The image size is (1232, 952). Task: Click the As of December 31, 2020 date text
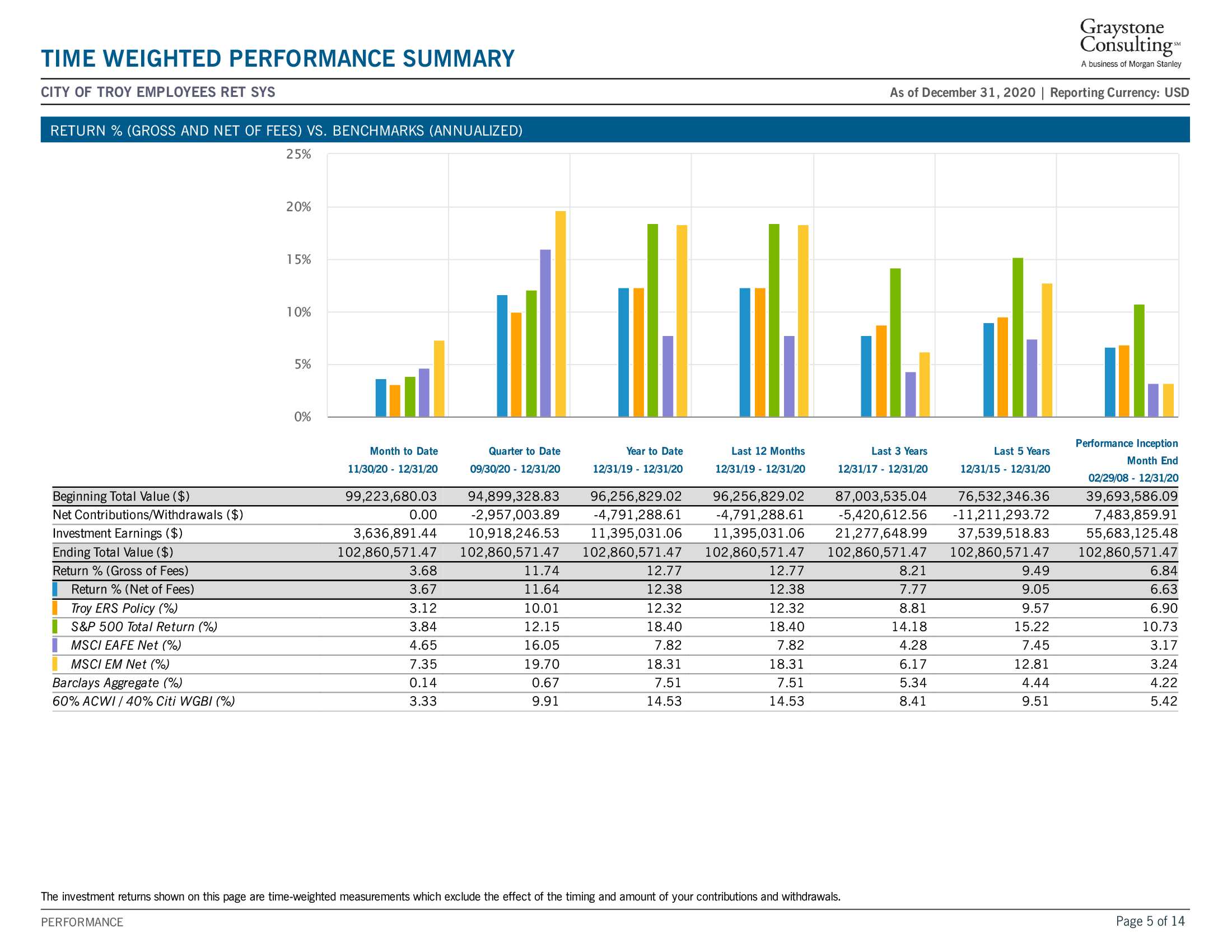tap(963, 92)
